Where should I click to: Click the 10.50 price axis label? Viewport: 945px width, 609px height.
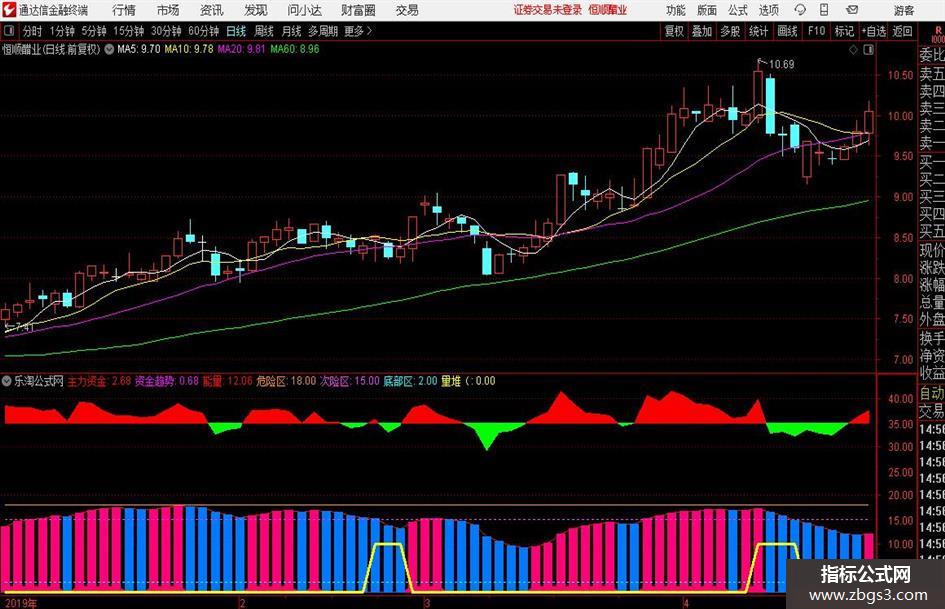click(x=900, y=75)
